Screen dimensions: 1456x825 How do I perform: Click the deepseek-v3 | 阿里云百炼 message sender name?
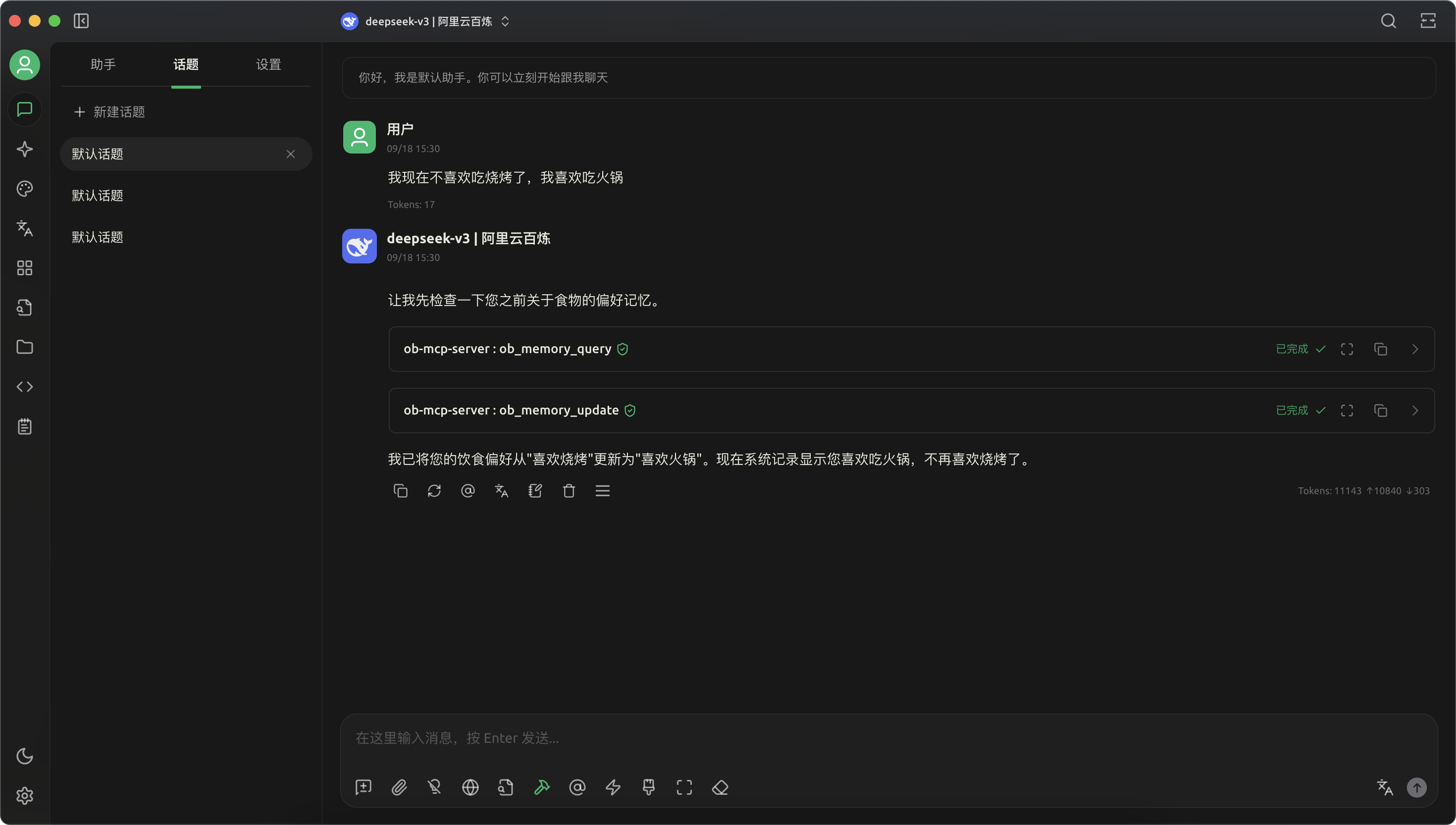(468, 239)
